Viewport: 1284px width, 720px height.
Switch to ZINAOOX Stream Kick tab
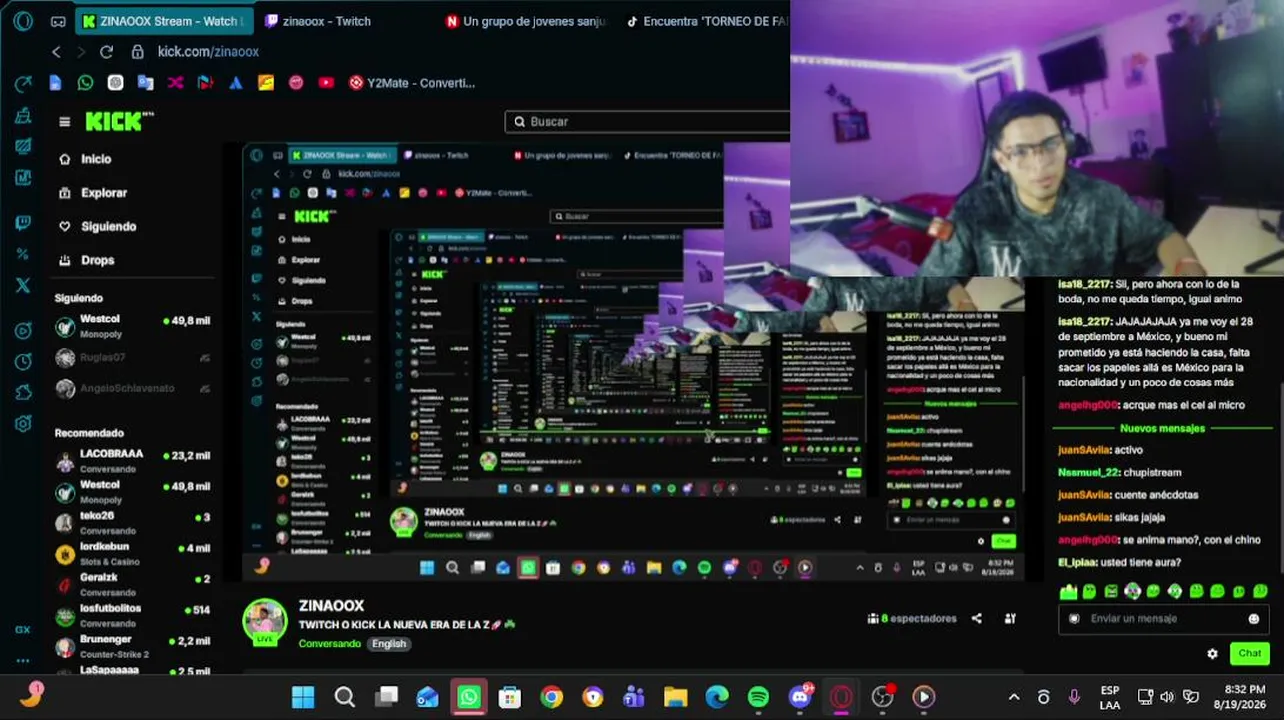pos(166,21)
